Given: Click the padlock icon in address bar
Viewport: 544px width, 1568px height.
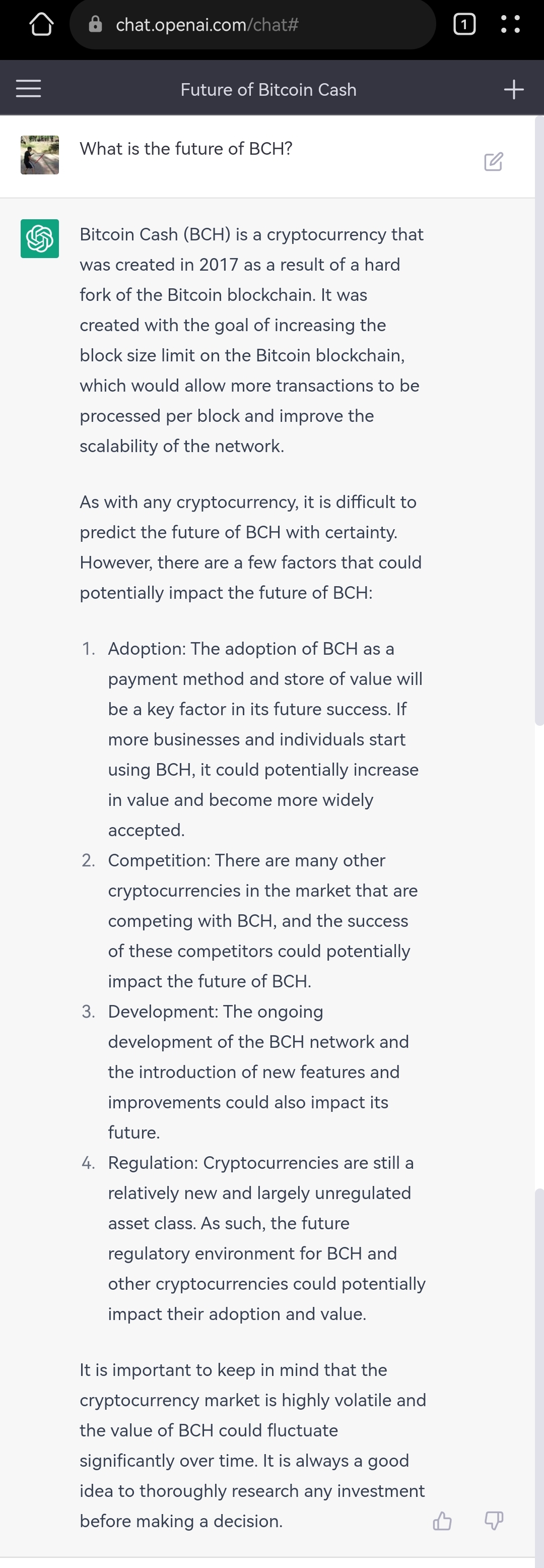Looking at the screenshot, I should coord(96,24).
